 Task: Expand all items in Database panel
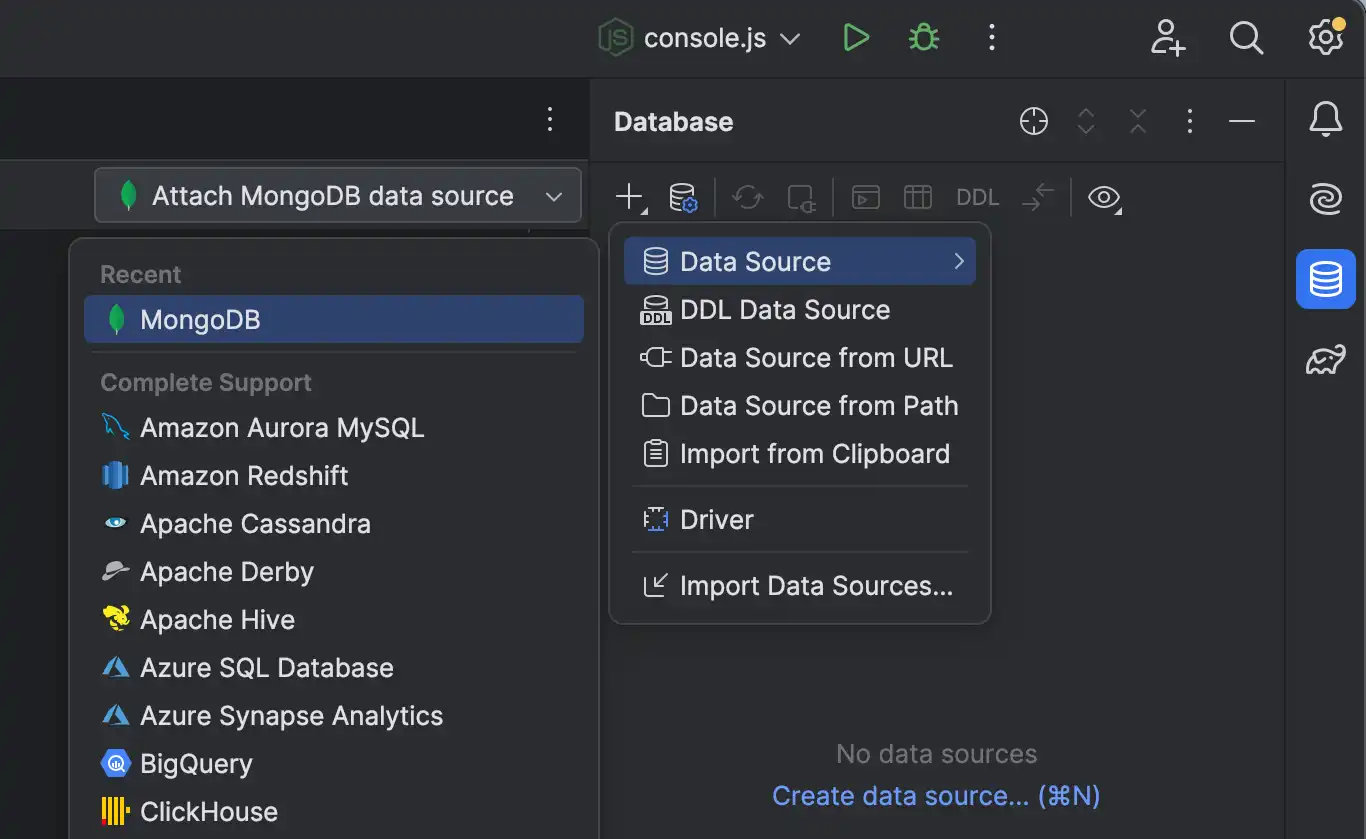point(1086,121)
